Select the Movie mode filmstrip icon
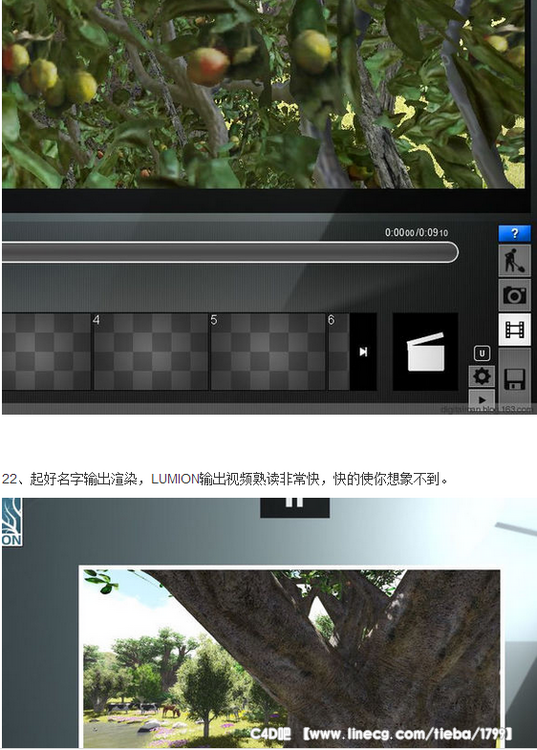 click(x=515, y=330)
